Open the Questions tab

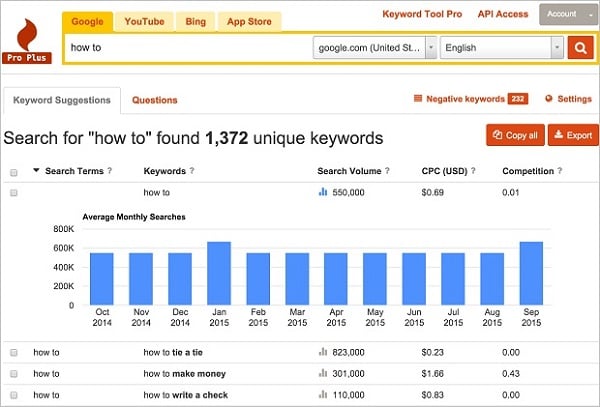click(155, 100)
